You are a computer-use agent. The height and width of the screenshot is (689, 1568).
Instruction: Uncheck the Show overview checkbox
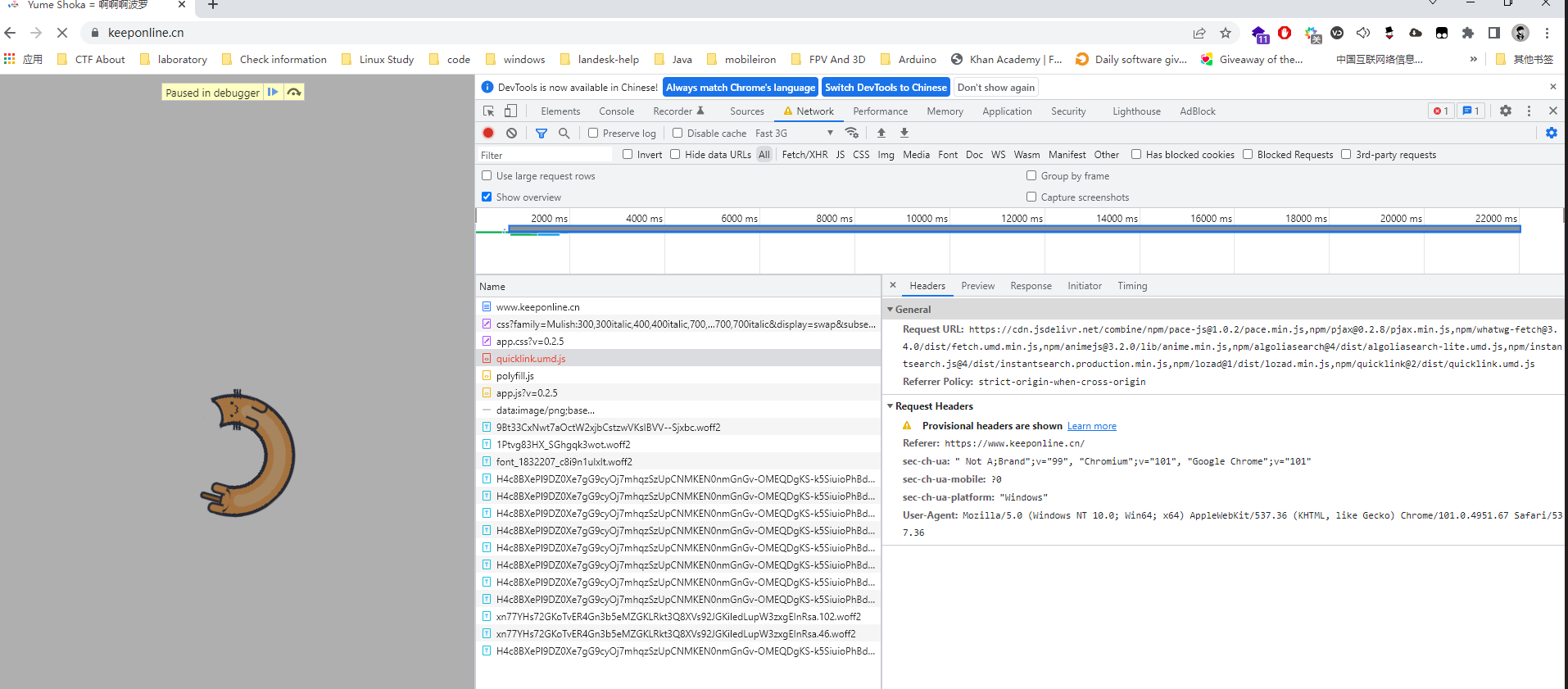pos(487,197)
